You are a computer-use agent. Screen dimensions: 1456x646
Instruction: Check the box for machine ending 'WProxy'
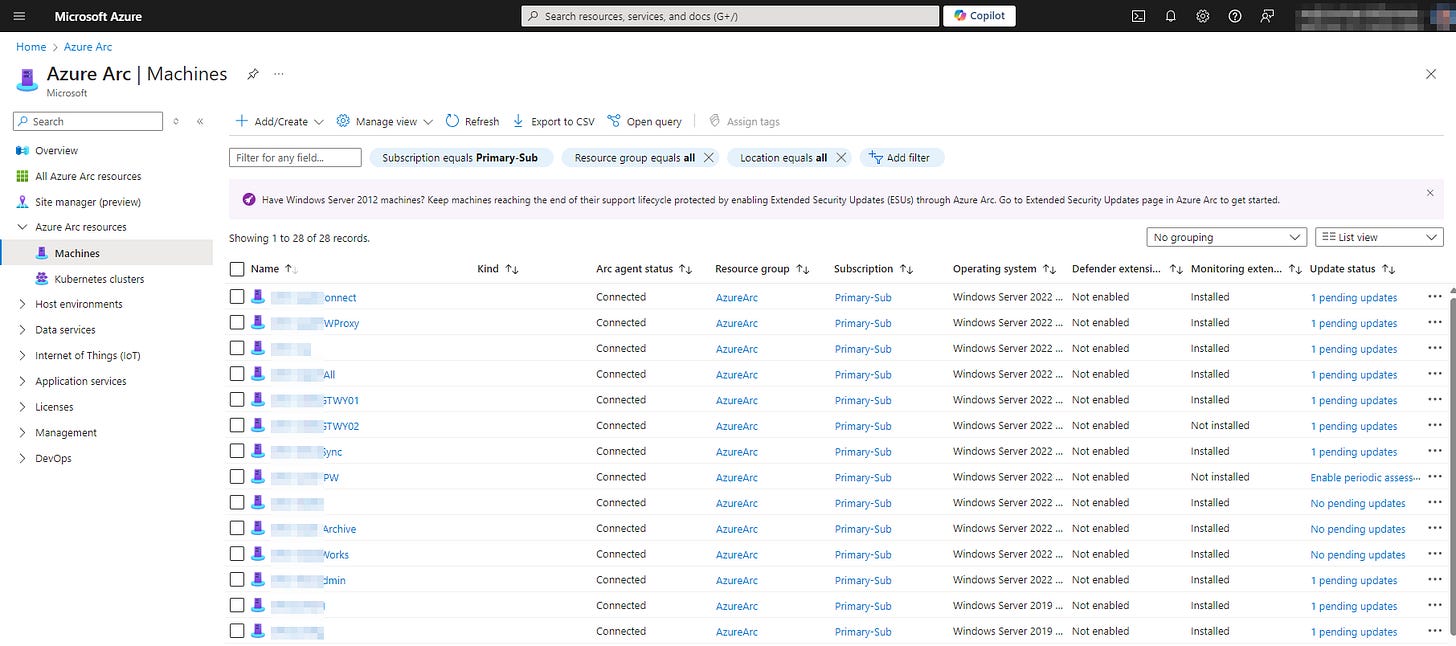[237, 323]
